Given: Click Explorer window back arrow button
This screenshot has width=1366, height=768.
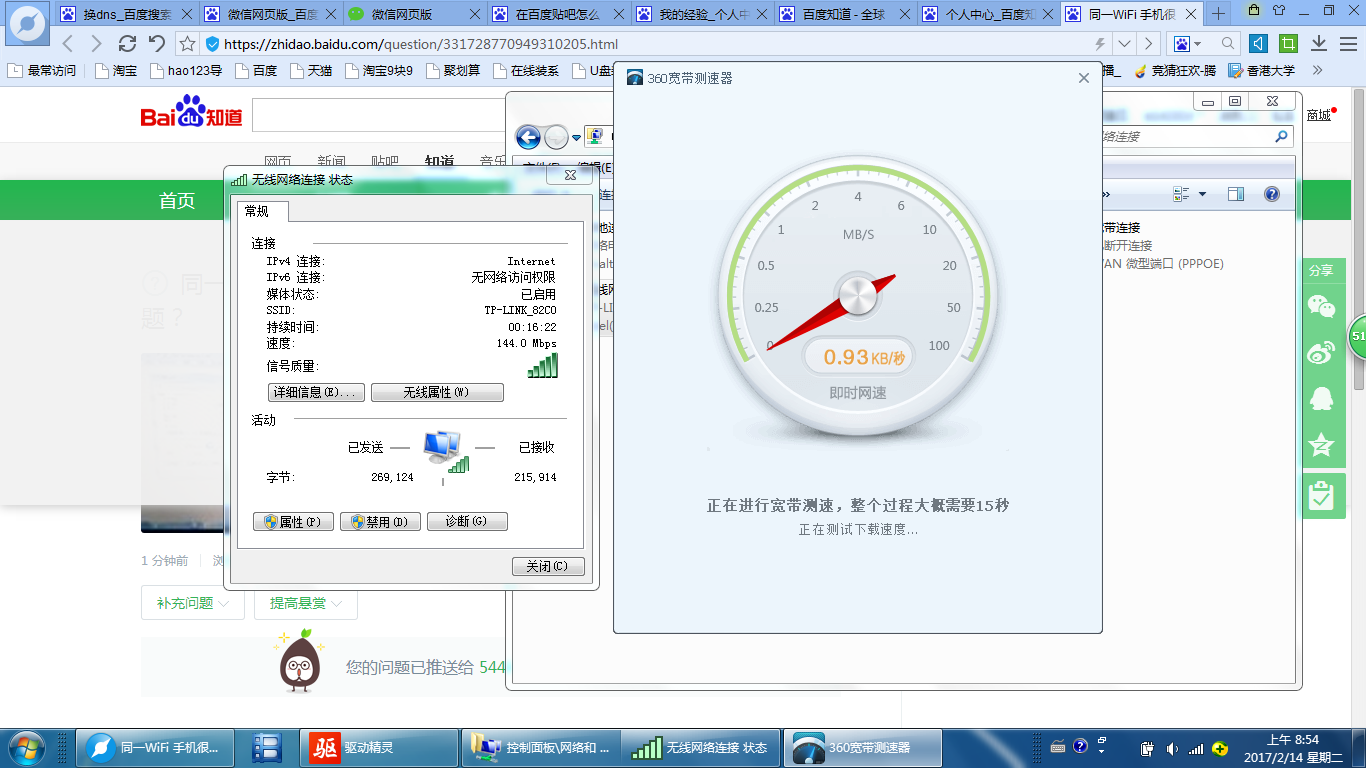Looking at the screenshot, I should pos(528,137).
